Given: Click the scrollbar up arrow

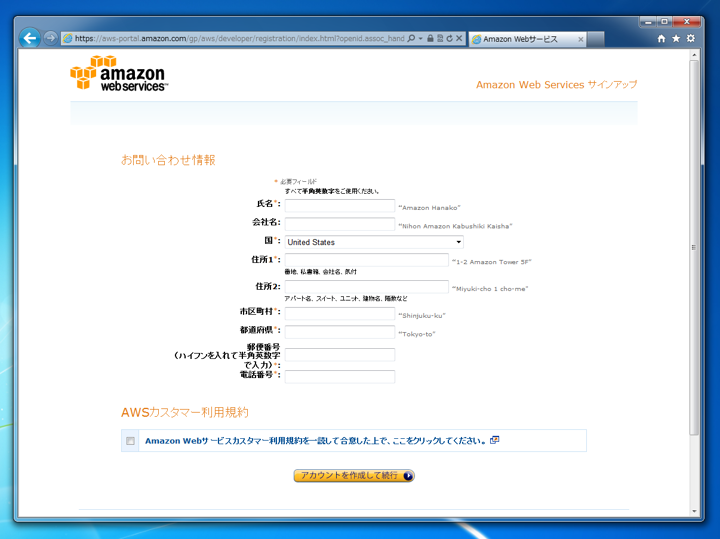Looking at the screenshot, I should point(694,55).
